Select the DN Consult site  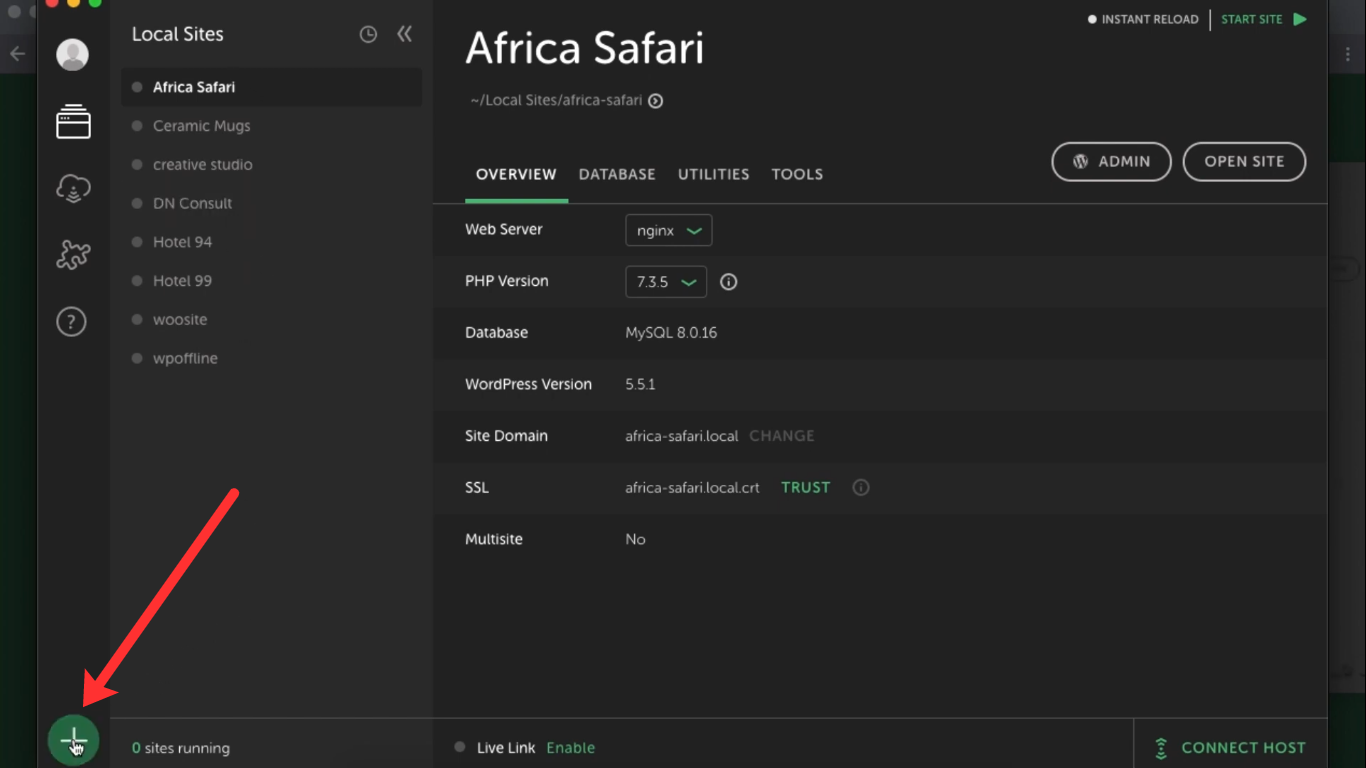(271, 203)
